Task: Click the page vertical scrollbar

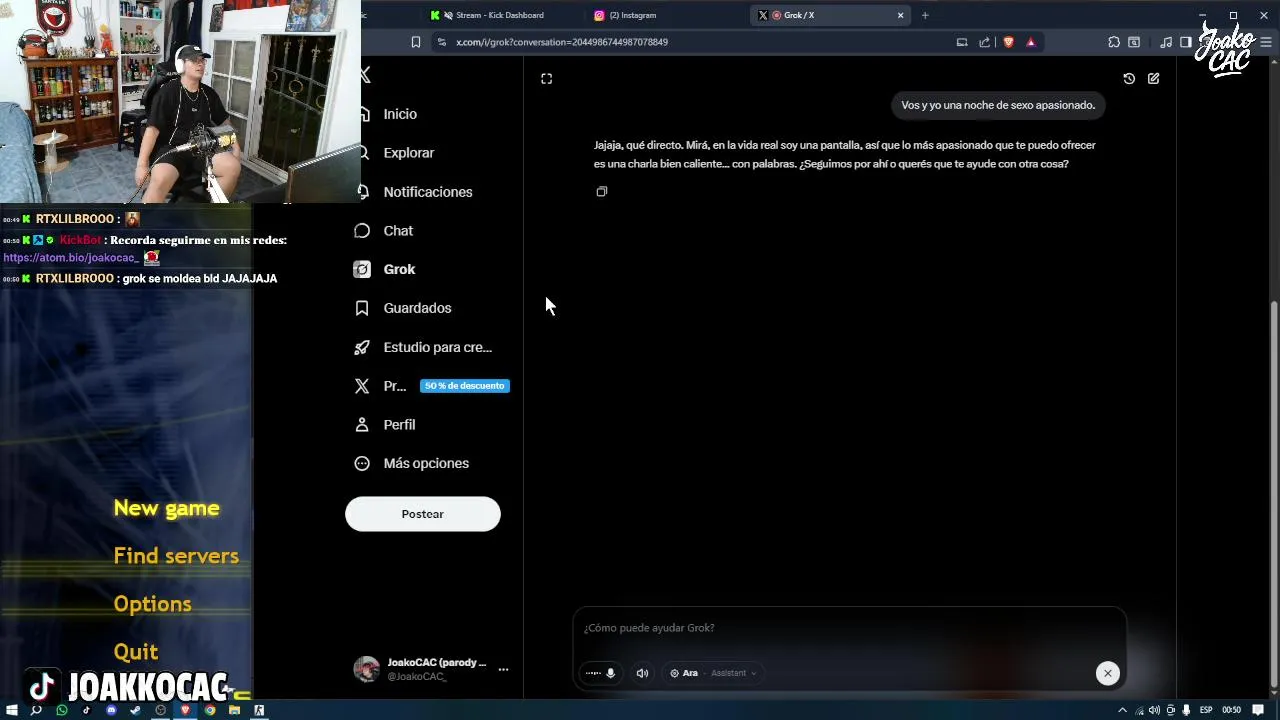Action: click(1273, 495)
